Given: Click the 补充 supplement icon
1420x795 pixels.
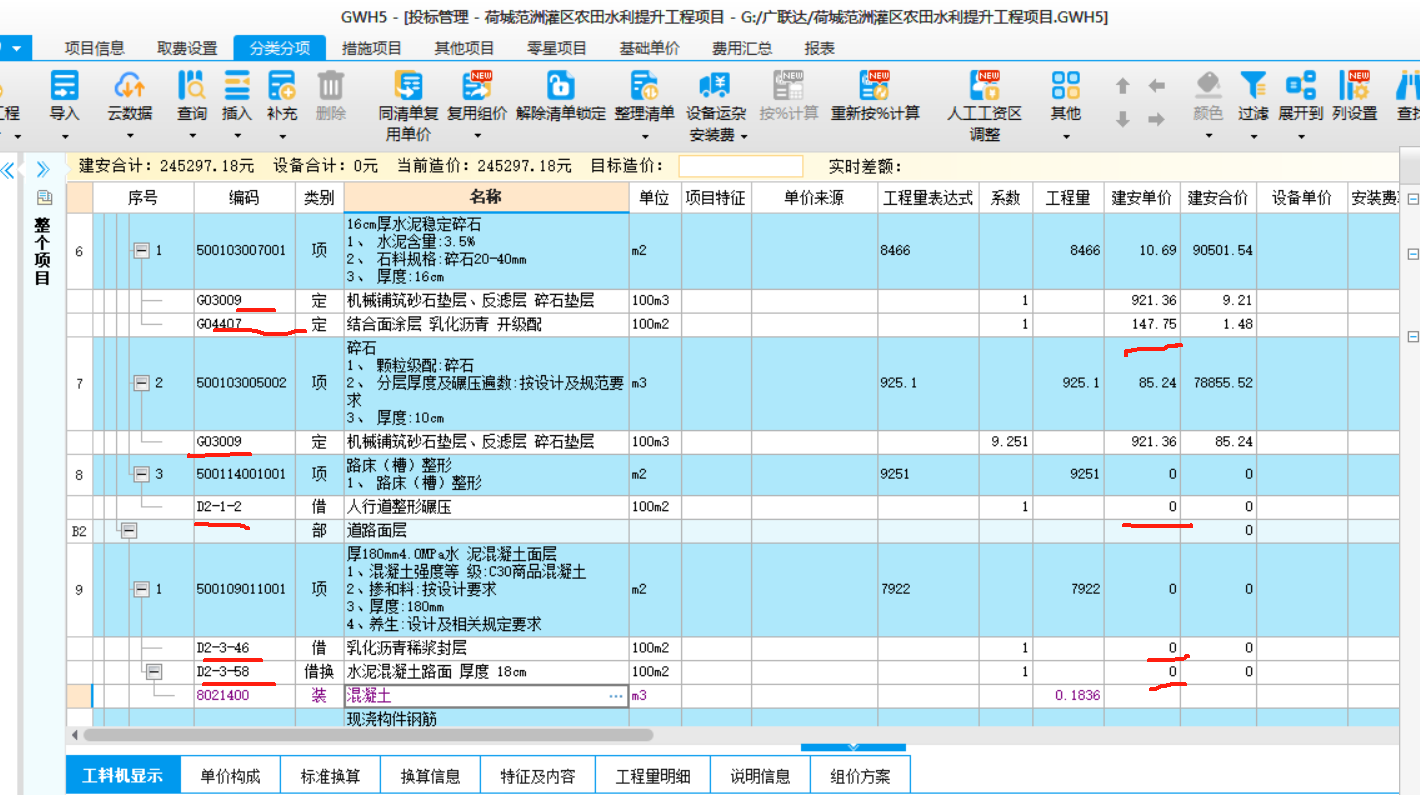Looking at the screenshot, I should coord(282,85).
